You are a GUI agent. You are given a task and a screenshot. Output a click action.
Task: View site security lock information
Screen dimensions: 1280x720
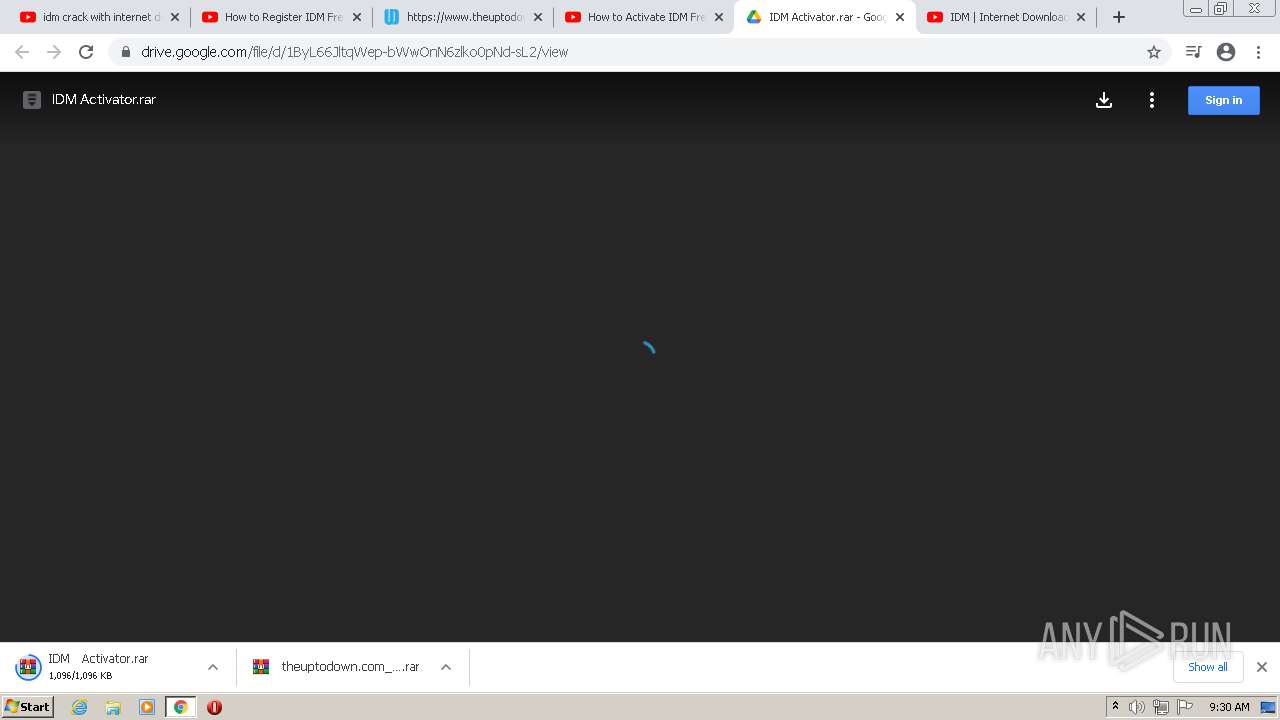tap(126, 52)
